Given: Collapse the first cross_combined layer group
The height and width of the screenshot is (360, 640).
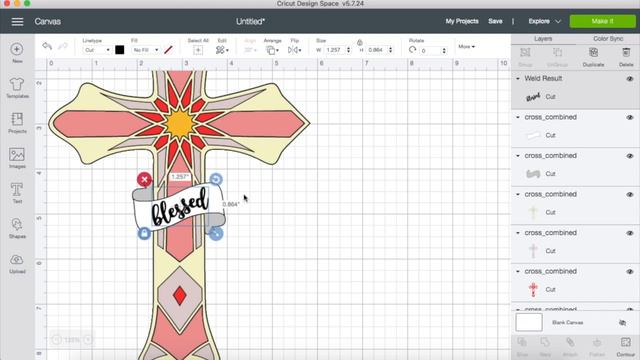Looking at the screenshot, I should [518, 117].
